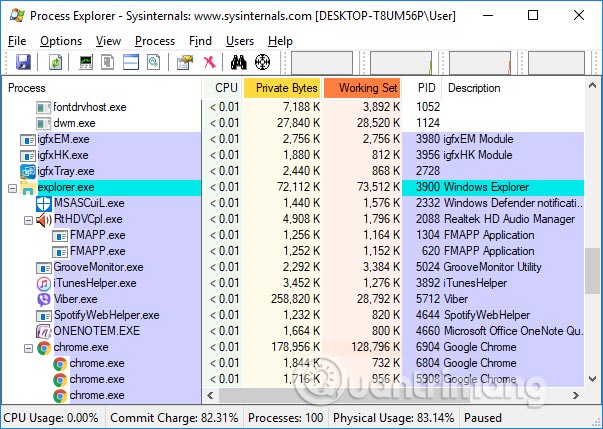
Task: Toggle the lower pane toolbar icon
Action: coord(131,62)
